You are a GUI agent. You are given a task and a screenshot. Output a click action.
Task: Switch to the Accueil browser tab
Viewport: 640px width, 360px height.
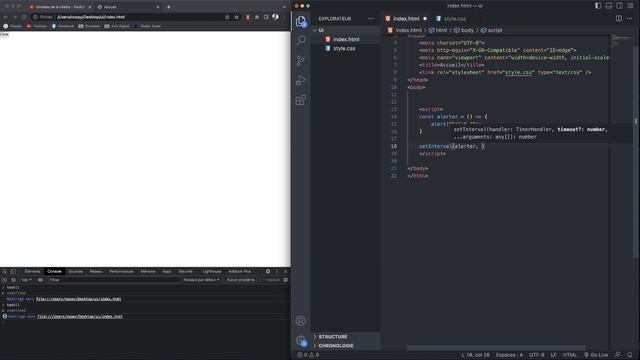point(127,7)
